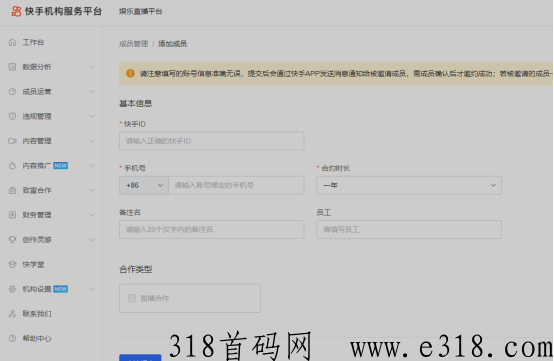Click the 内容推广 flame icon
554x361 pixels.
[12, 166]
